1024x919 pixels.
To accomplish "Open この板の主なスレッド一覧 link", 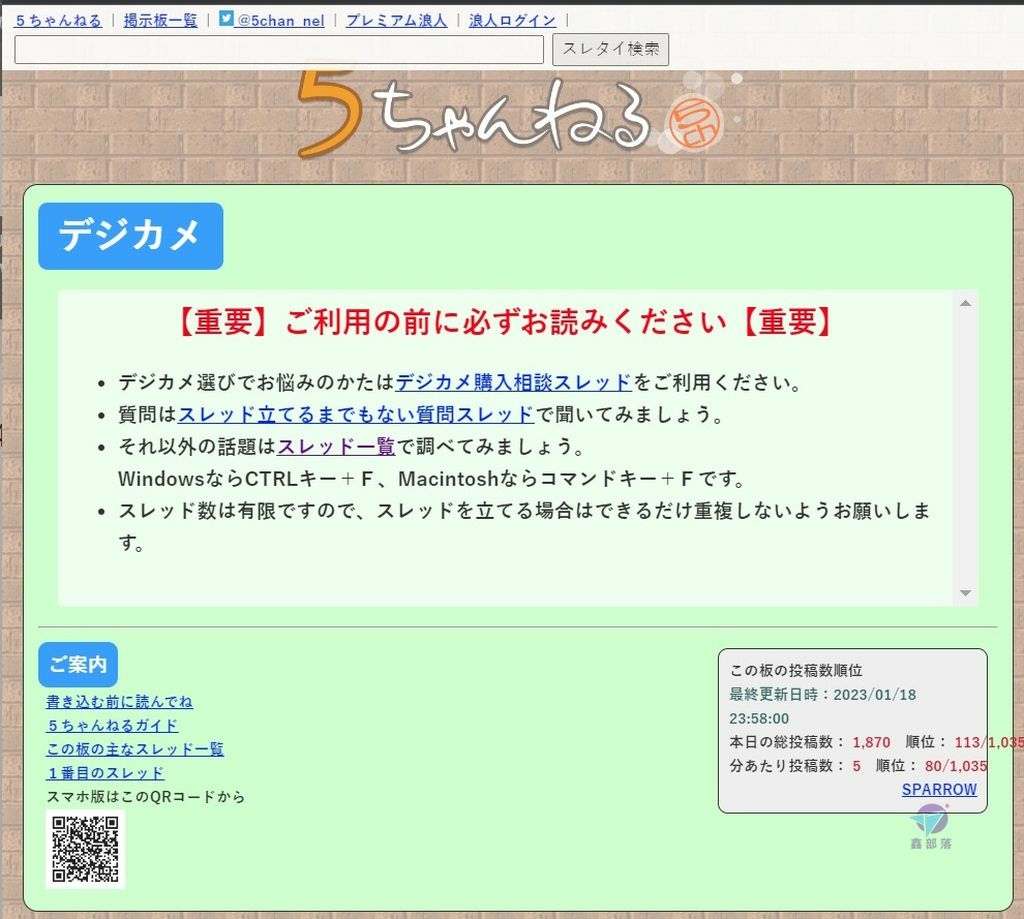I will 135,749.
